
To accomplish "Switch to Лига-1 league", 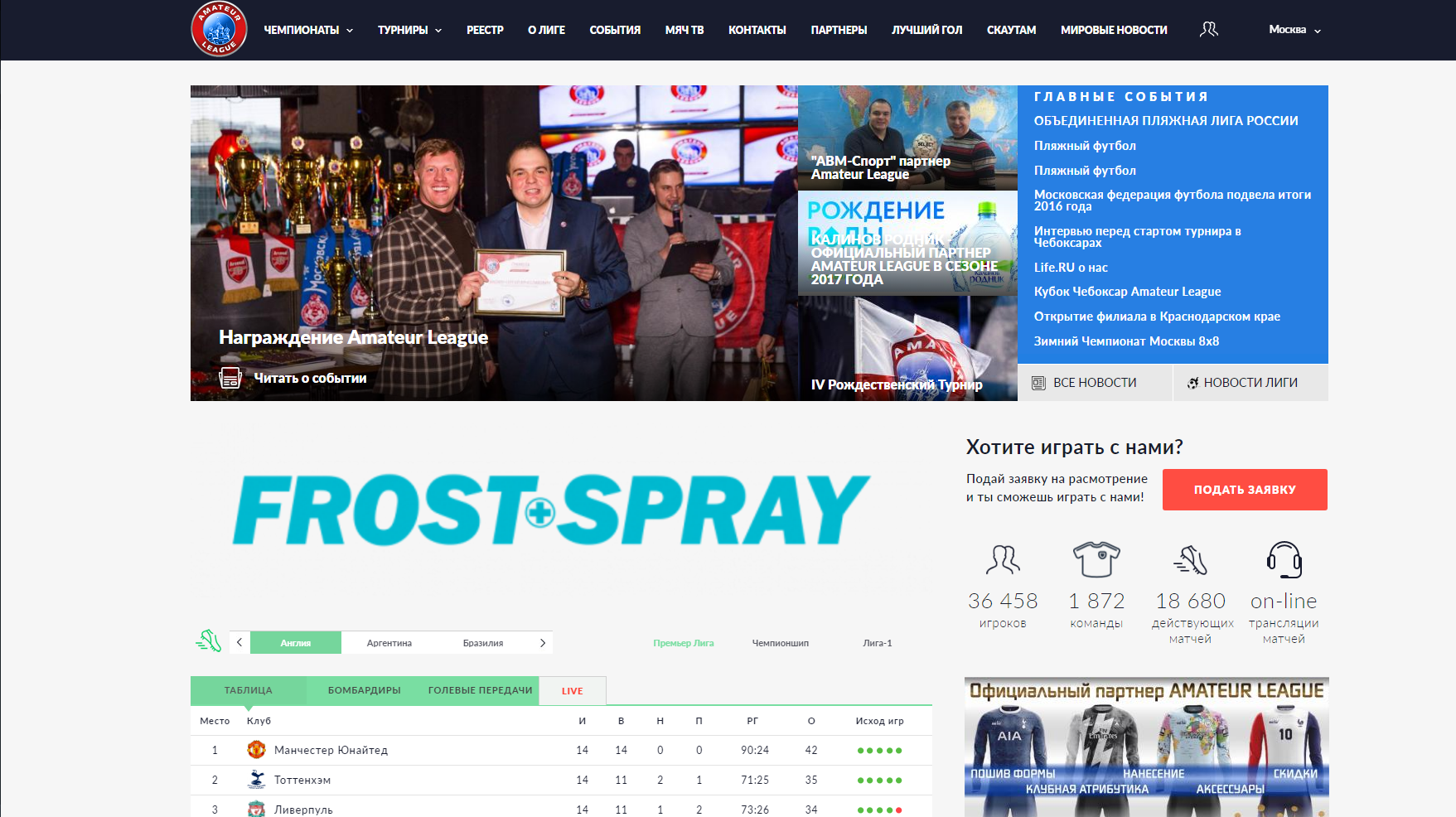I will pos(878,643).
